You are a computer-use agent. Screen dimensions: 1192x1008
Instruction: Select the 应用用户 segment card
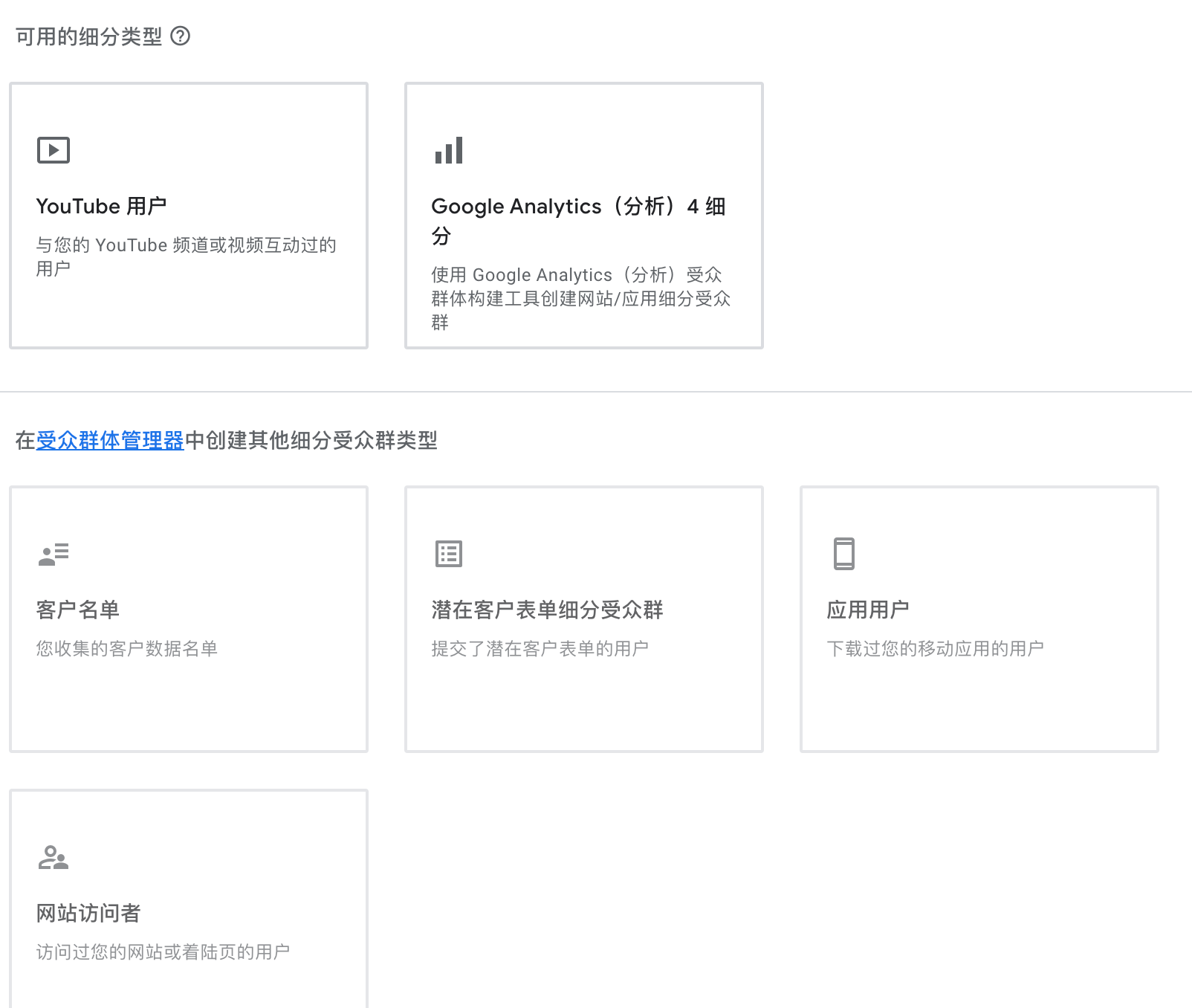click(x=979, y=618)
